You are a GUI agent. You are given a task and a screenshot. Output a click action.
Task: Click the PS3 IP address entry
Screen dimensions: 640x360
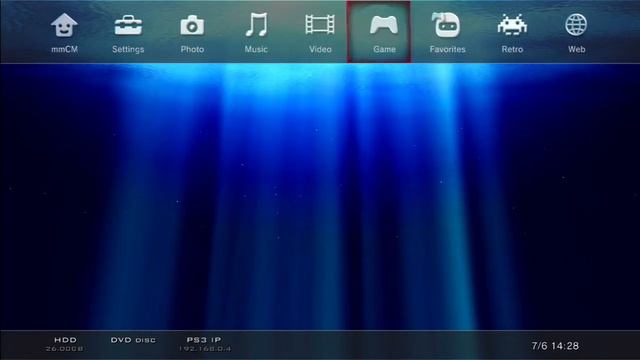204,344
